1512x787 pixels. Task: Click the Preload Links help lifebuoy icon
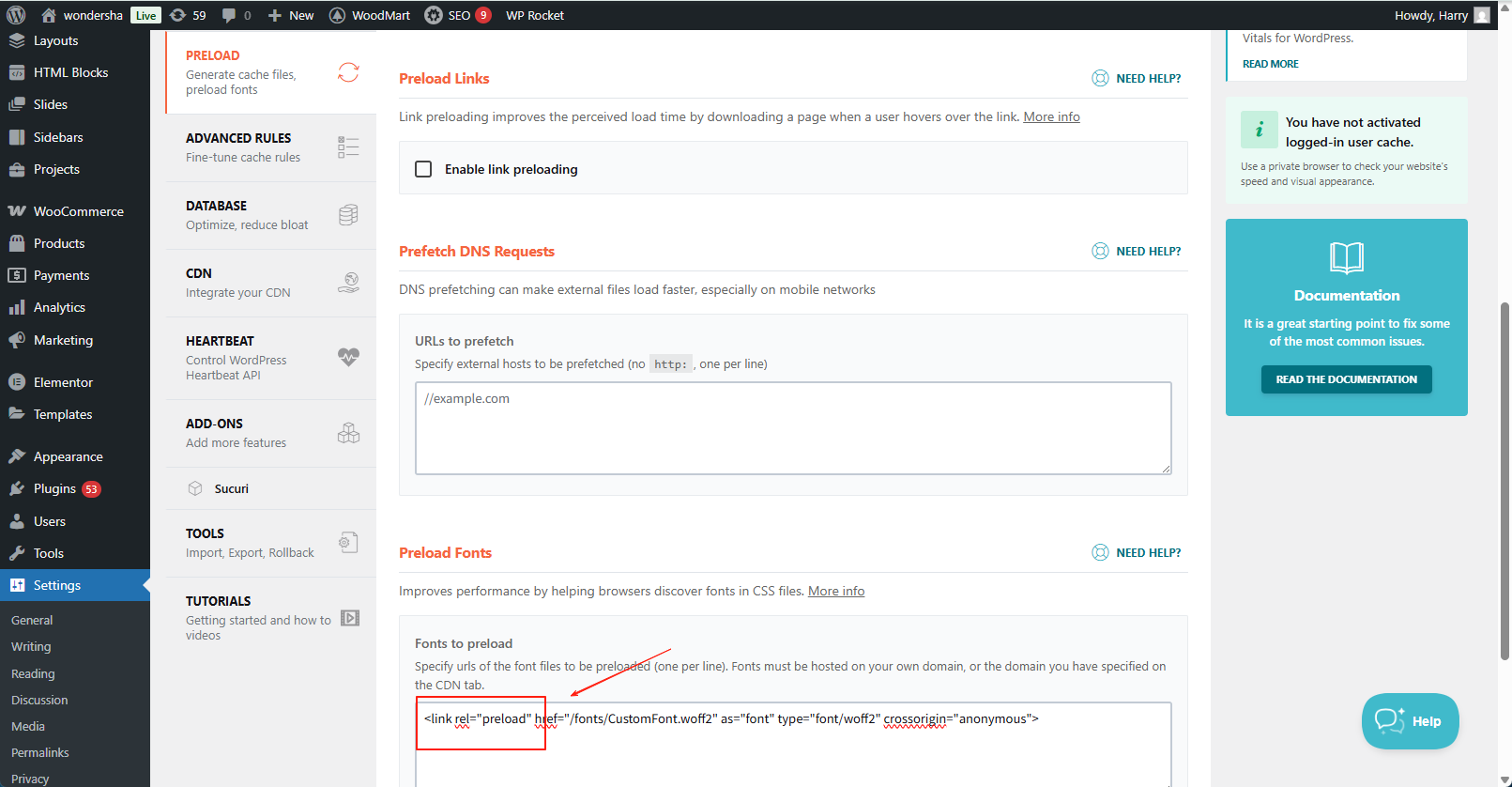[x=1100, y=78]
